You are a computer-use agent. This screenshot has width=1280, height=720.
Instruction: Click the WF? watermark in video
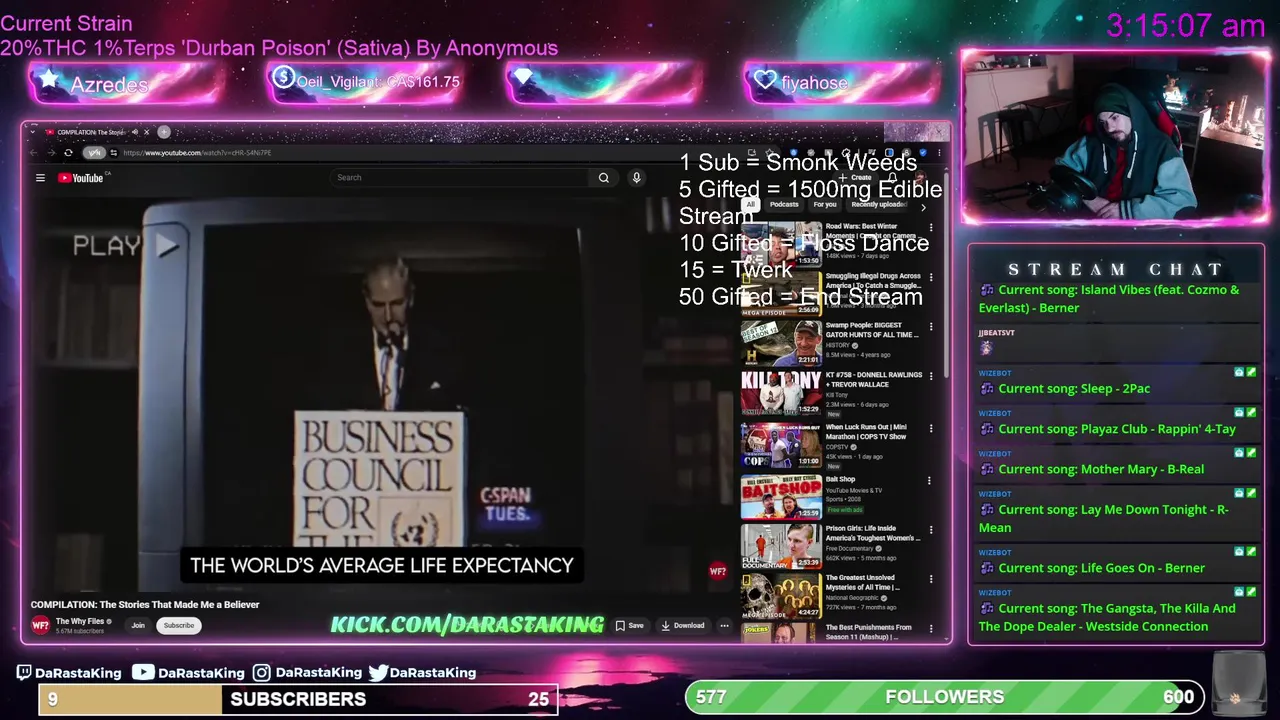pos(718,572)
